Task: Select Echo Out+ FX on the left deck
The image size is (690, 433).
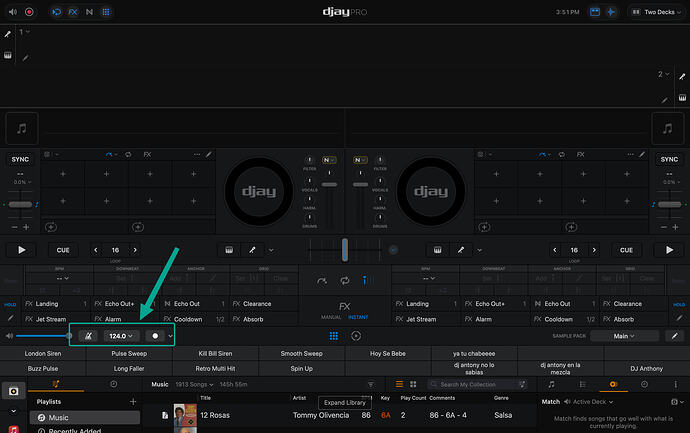Action: point(125,304)
